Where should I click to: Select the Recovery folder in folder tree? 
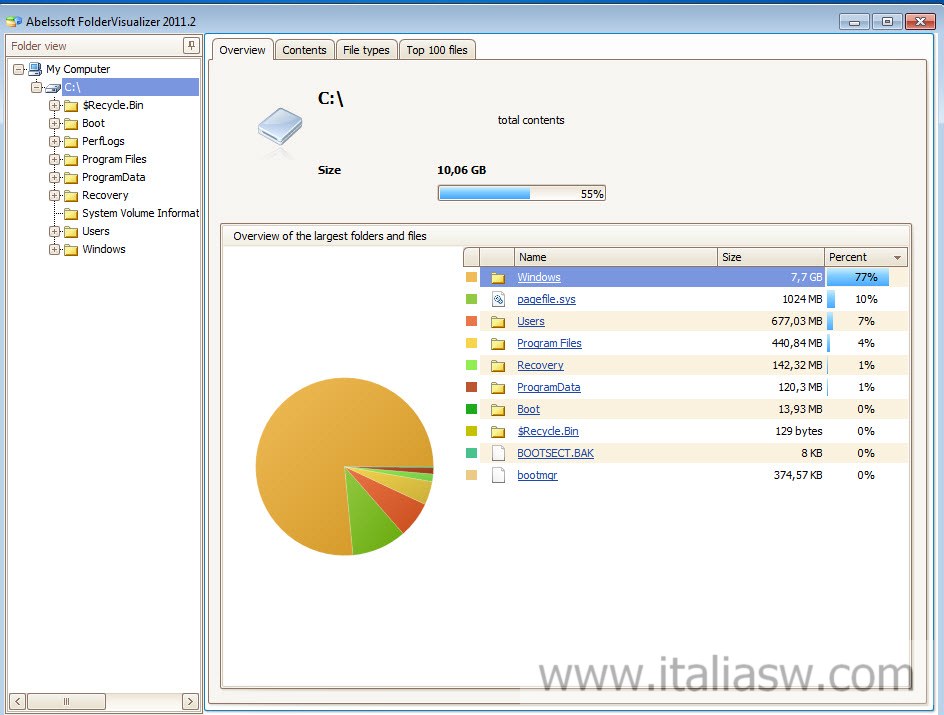pyautogui.click(x=105, y=196)
